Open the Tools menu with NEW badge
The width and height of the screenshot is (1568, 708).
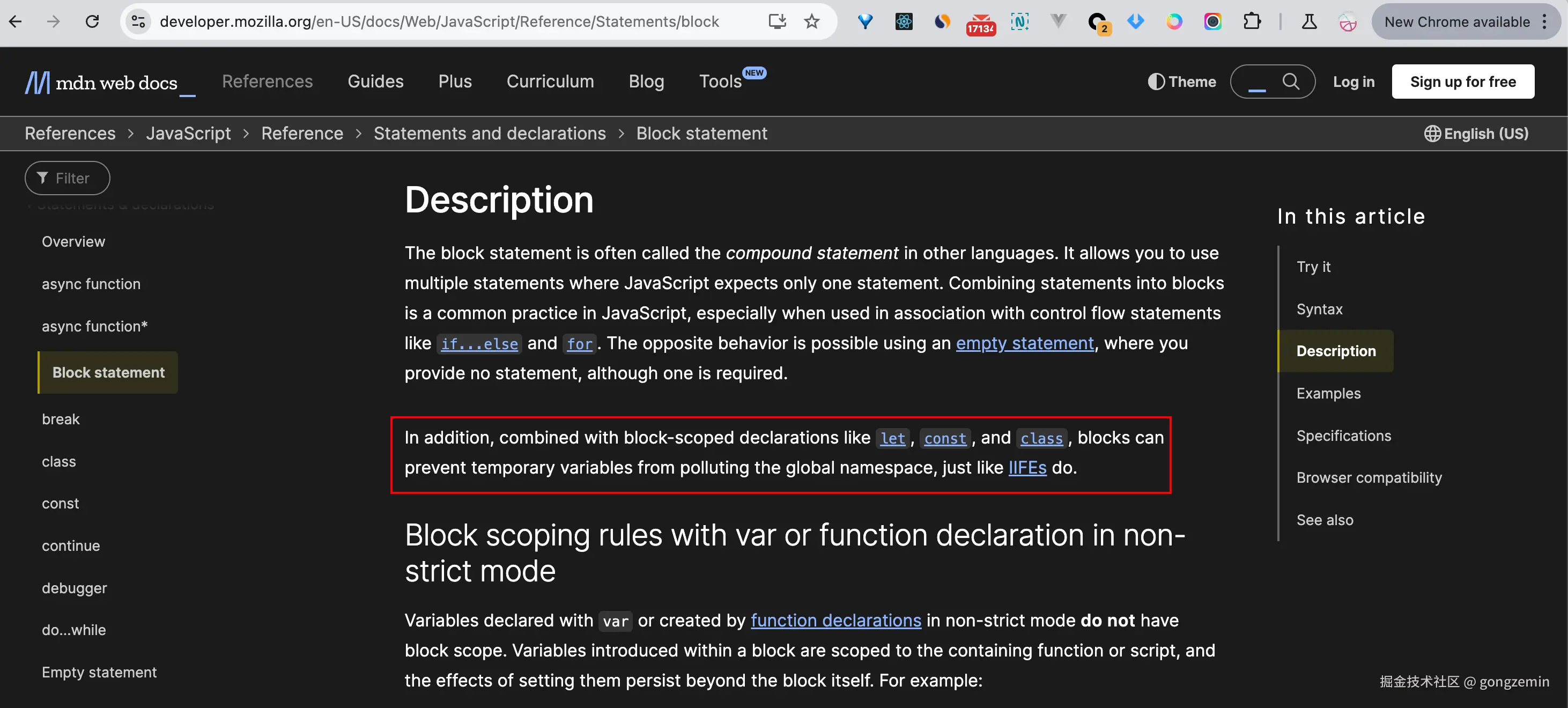click(x=720, y=82)
